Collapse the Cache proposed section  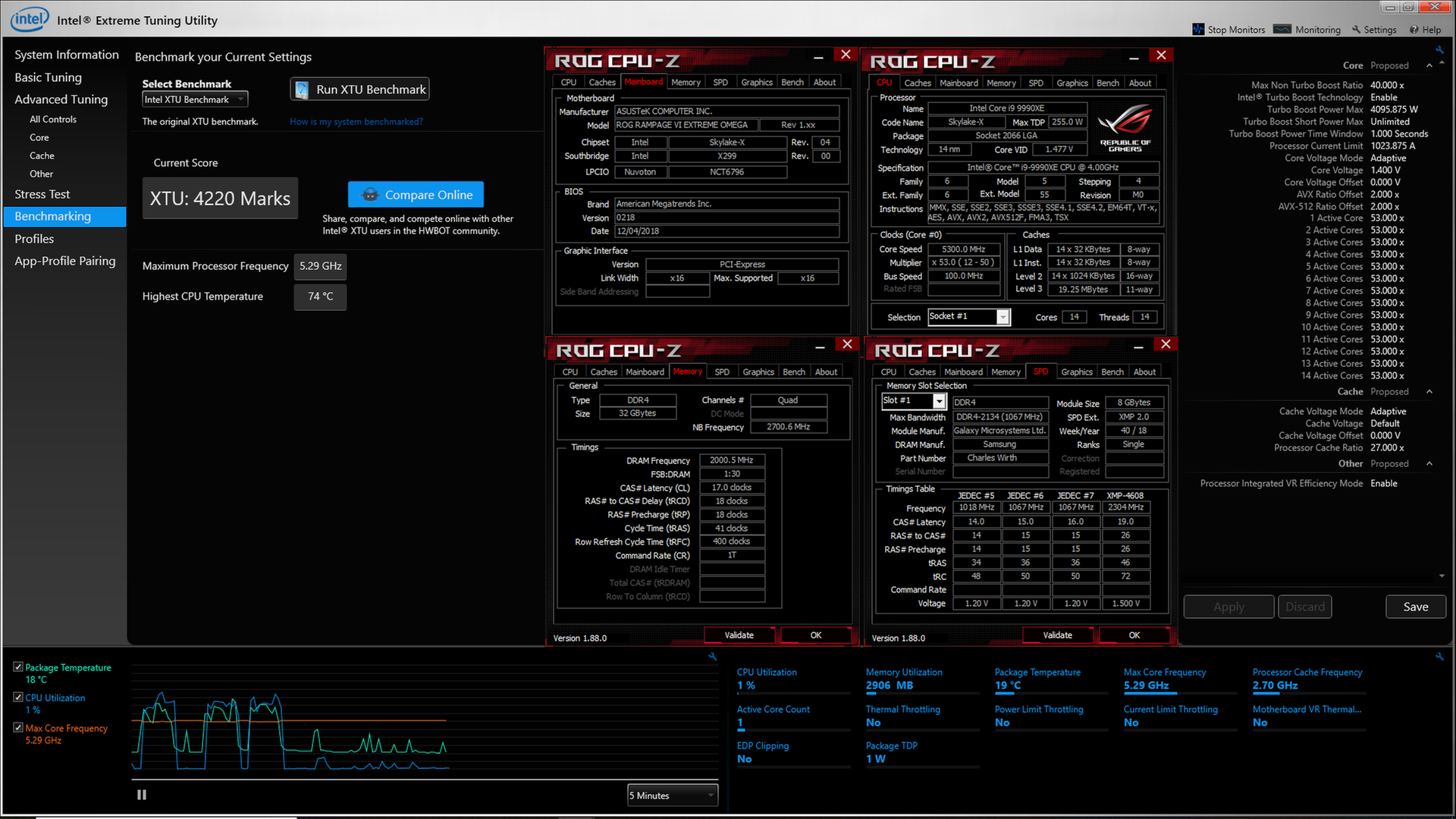[x=1429, y=392]
